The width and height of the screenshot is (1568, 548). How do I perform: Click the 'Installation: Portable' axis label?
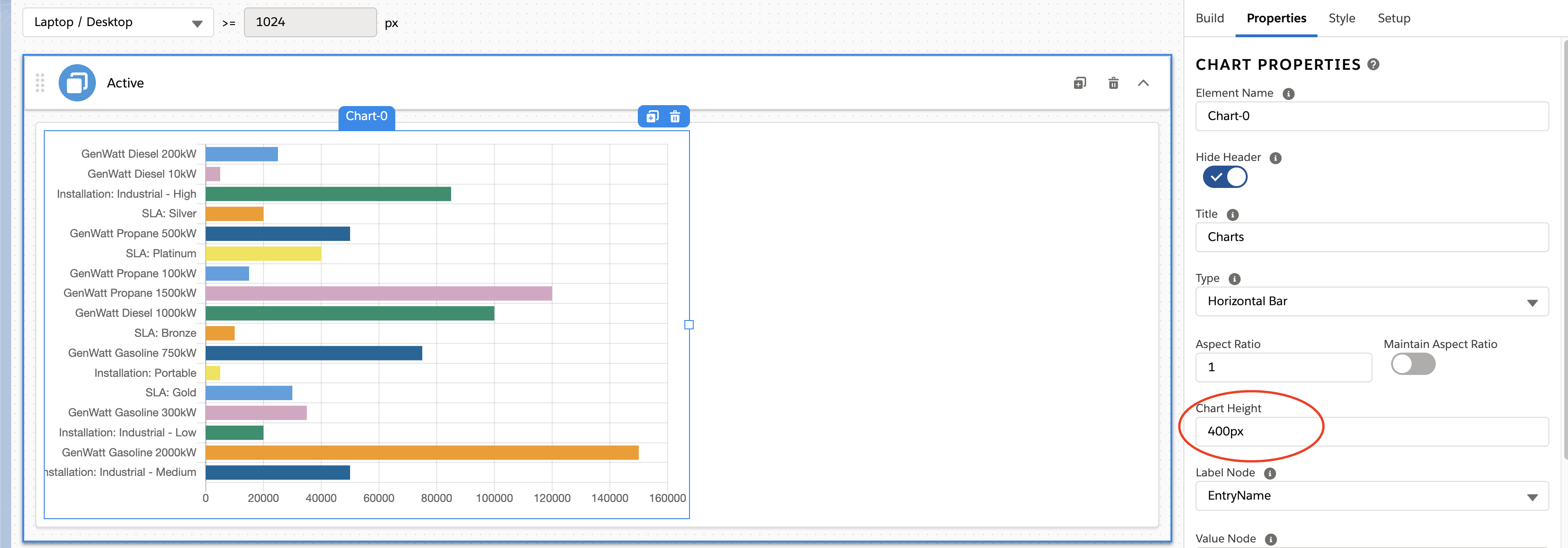(145, 373)
